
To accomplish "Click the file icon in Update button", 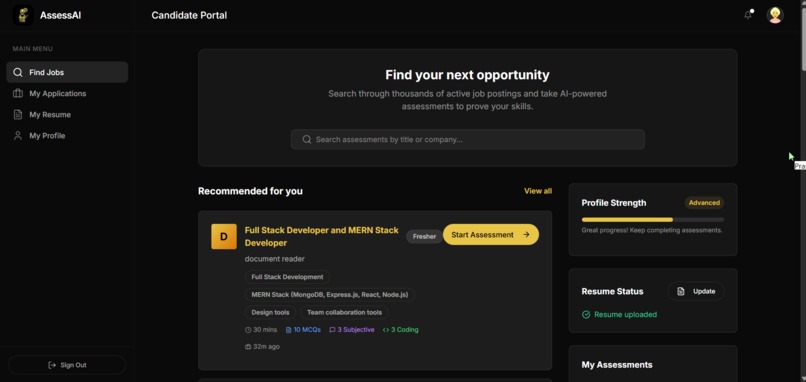I will click(x=681, y=292).
